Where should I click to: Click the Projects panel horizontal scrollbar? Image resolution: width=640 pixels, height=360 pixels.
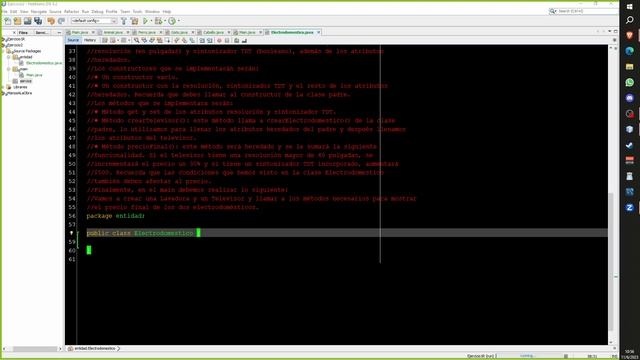[x=35, y=349]
